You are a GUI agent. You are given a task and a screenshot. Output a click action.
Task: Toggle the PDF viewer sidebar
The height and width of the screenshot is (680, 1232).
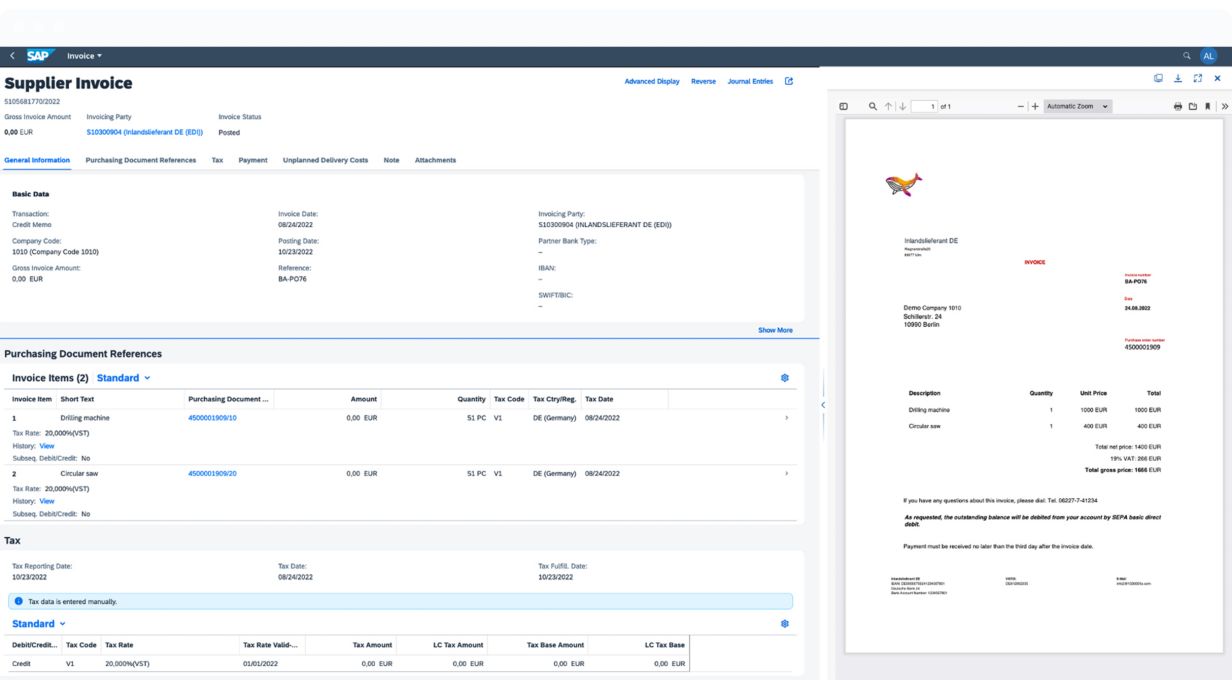pyautogui.click(x=843, y=107)
